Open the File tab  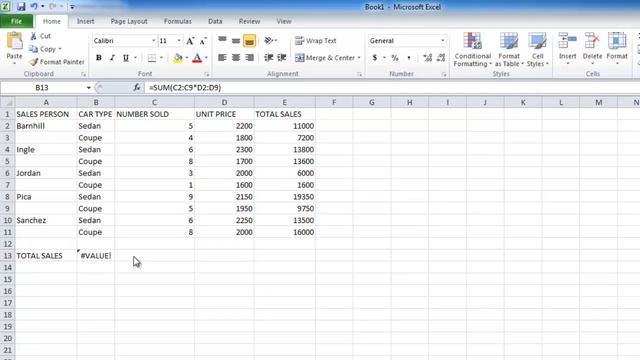pos(16,21)
